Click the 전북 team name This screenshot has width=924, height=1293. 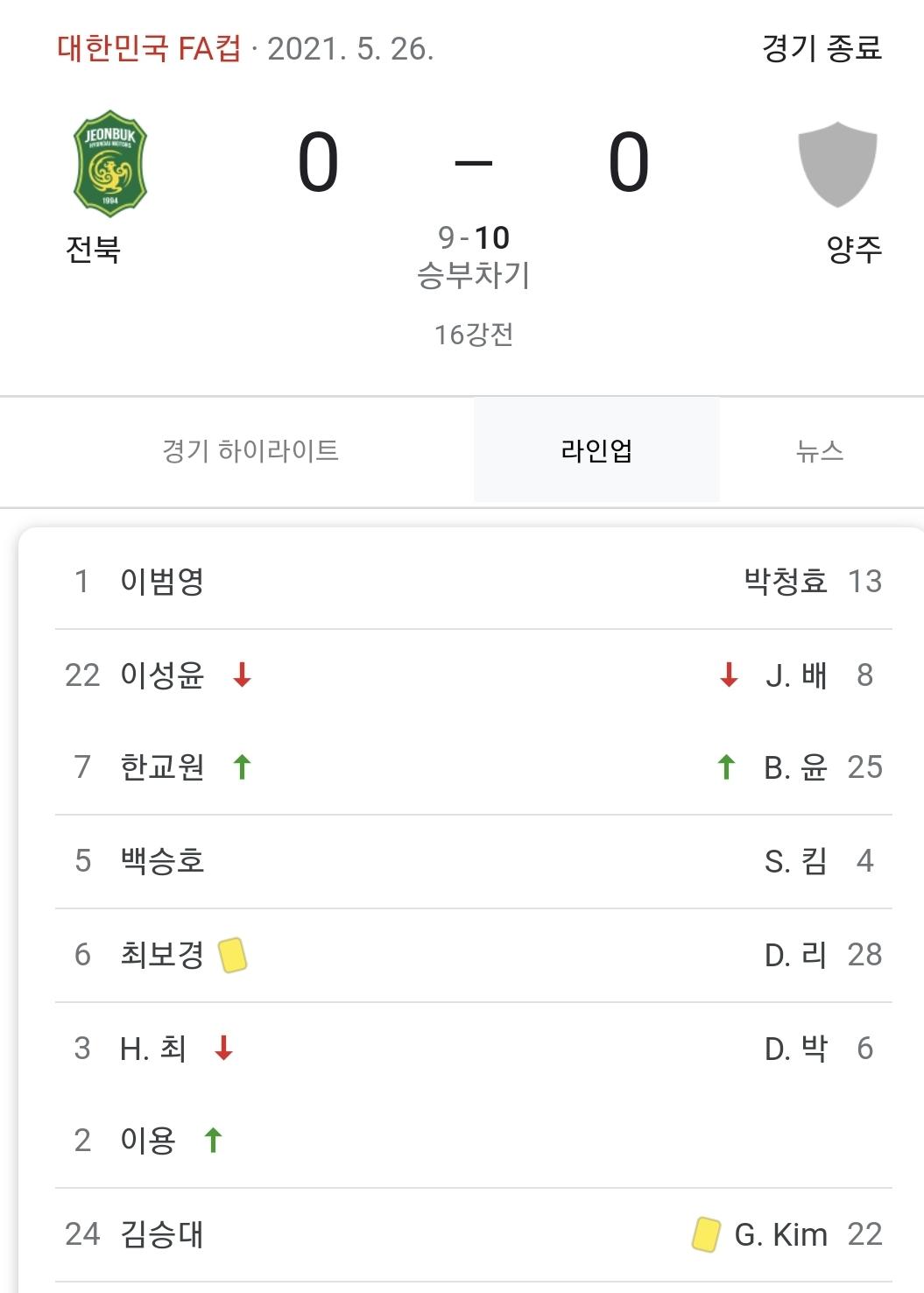point(94,250)
